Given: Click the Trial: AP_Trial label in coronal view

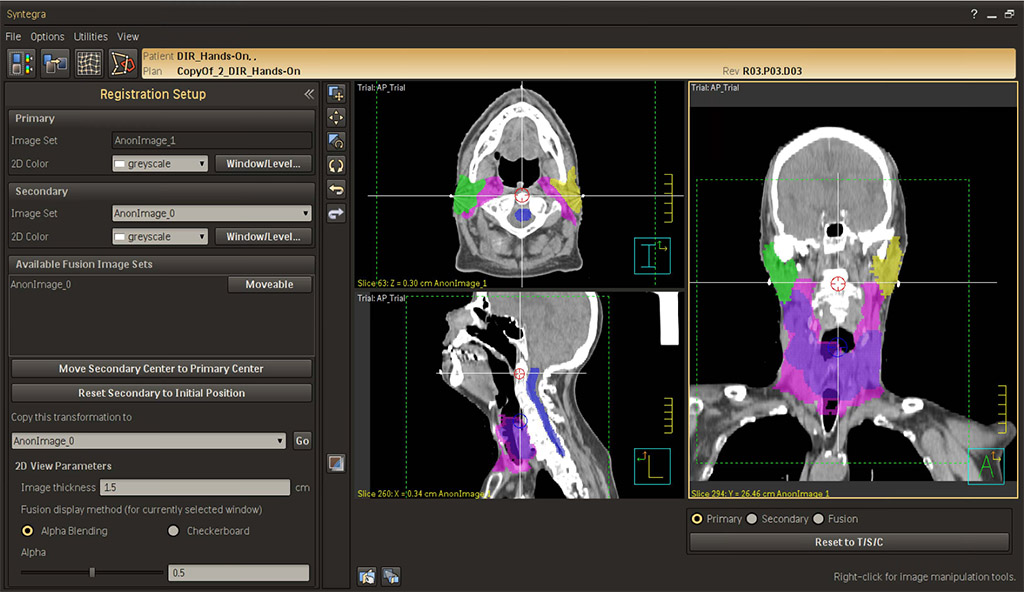Looking at the screenshot, I should [x=715, y=88].
